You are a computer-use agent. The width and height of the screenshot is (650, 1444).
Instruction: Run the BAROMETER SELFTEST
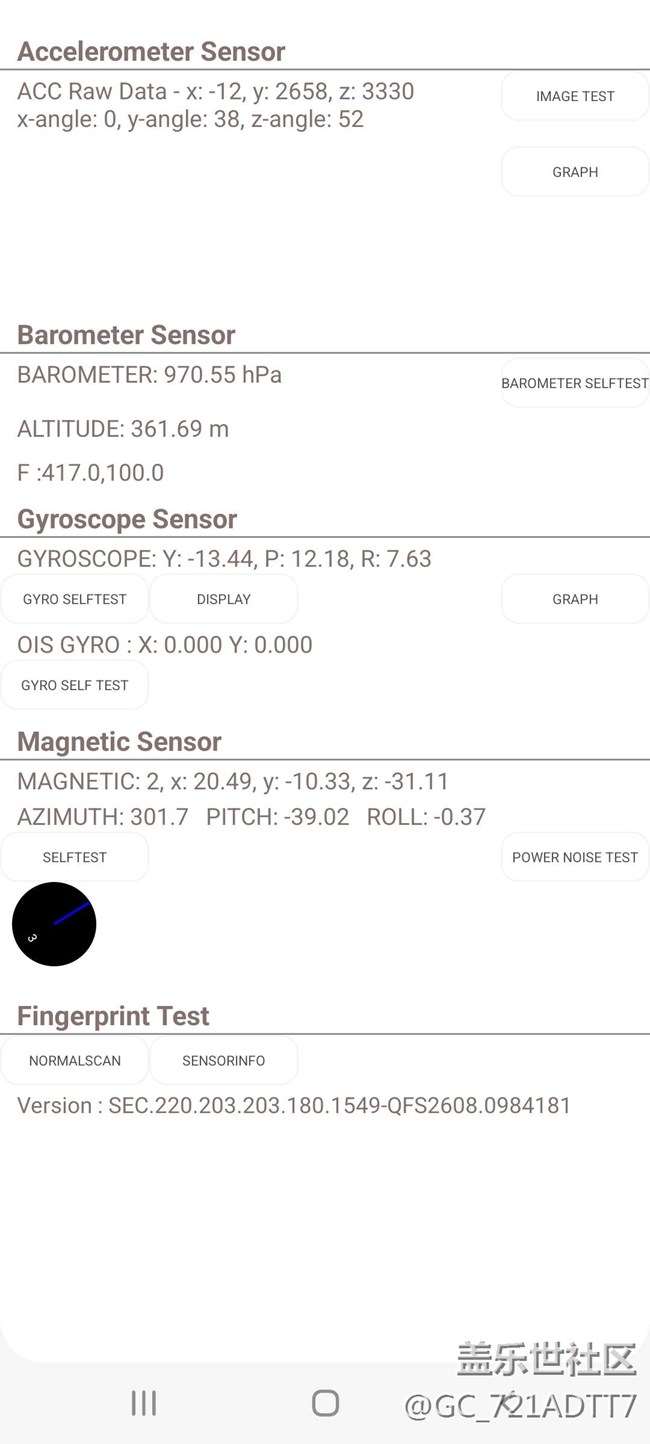pos(575,383)
